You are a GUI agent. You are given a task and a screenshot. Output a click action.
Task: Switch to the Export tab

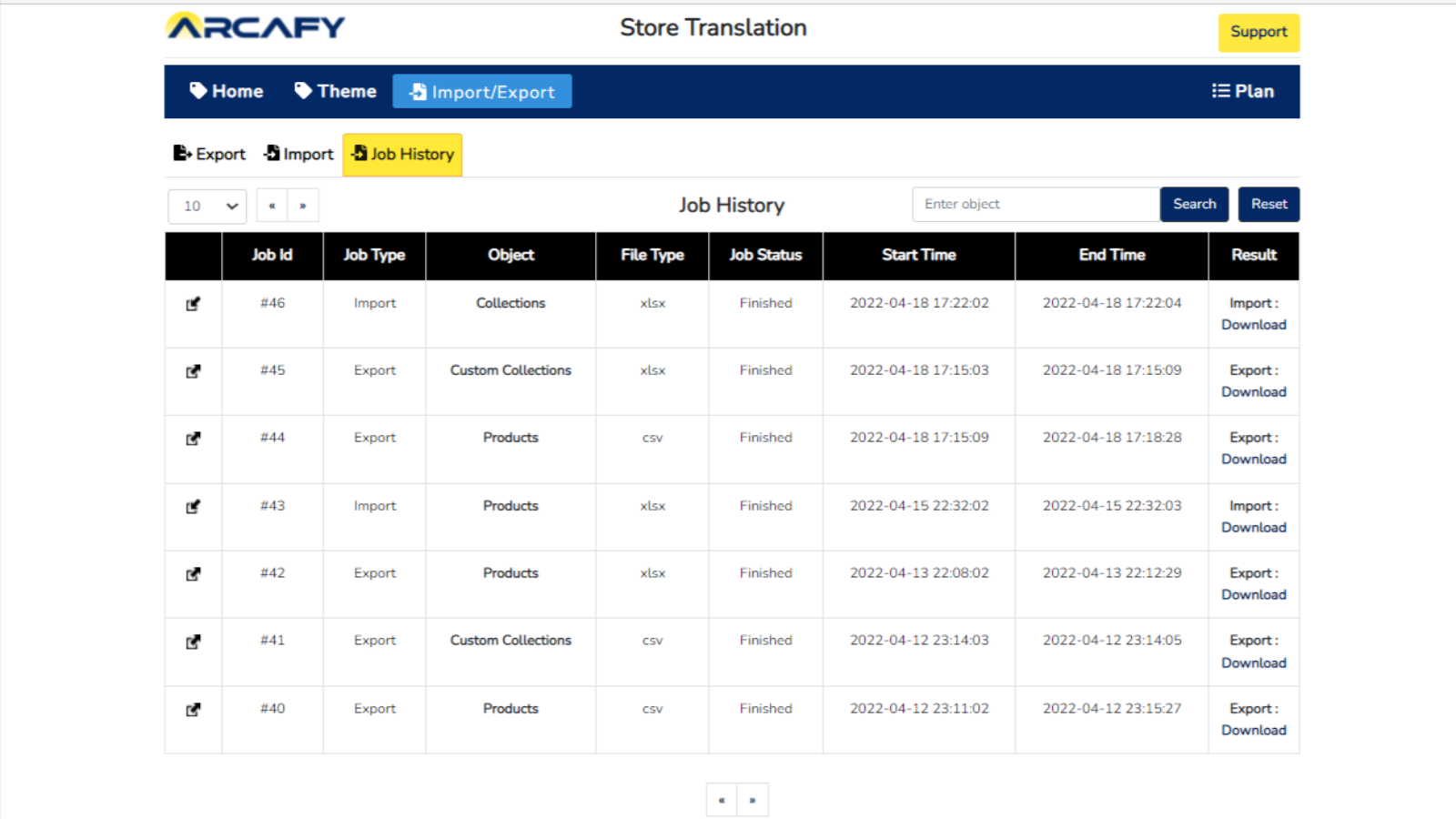click(209, 154)
